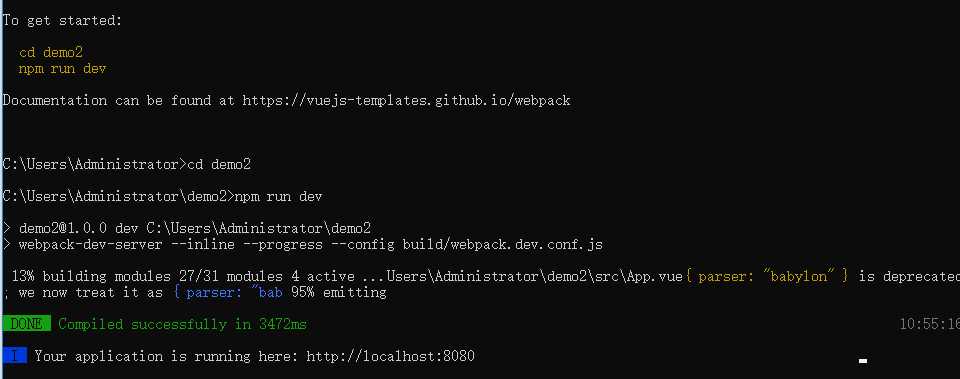Viewport: 960px width, 379px height.
Task: Open the http://localhost:8080 URL
Action: click(x=391, y=356)
